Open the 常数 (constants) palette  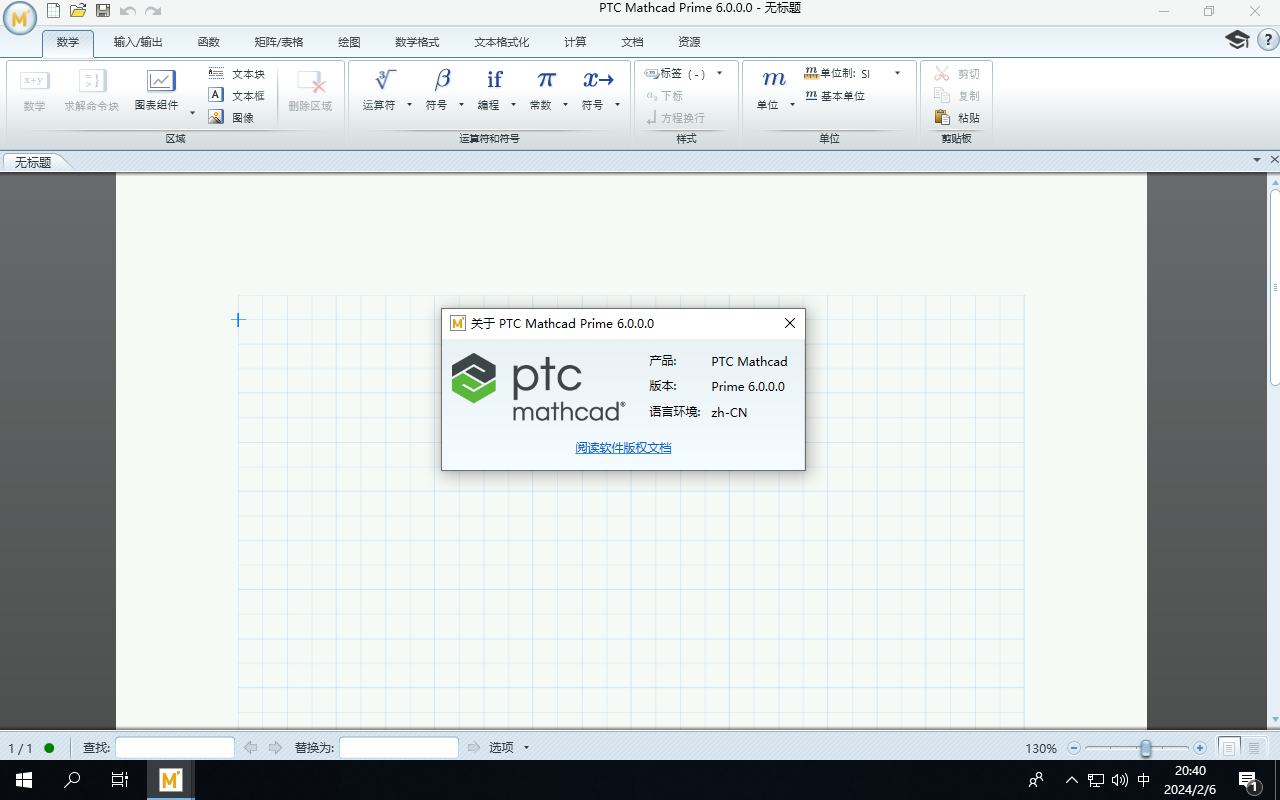pyautogui.click(x=545, y=88)
